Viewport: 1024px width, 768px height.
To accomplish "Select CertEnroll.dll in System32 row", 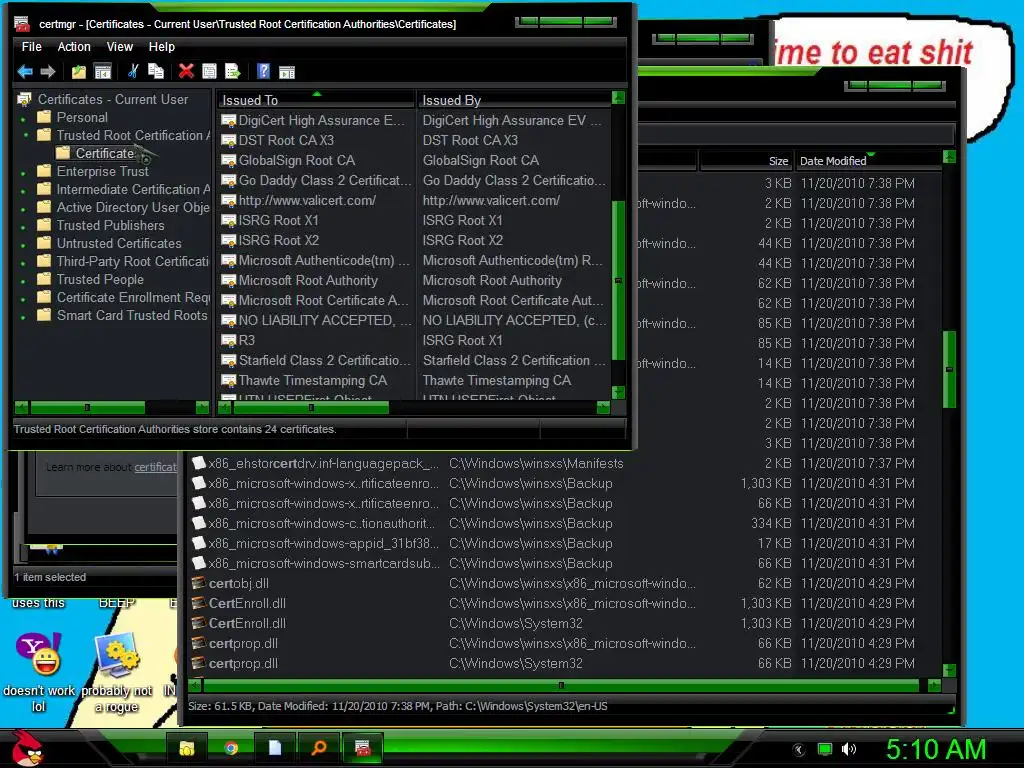I will [565, 623].
